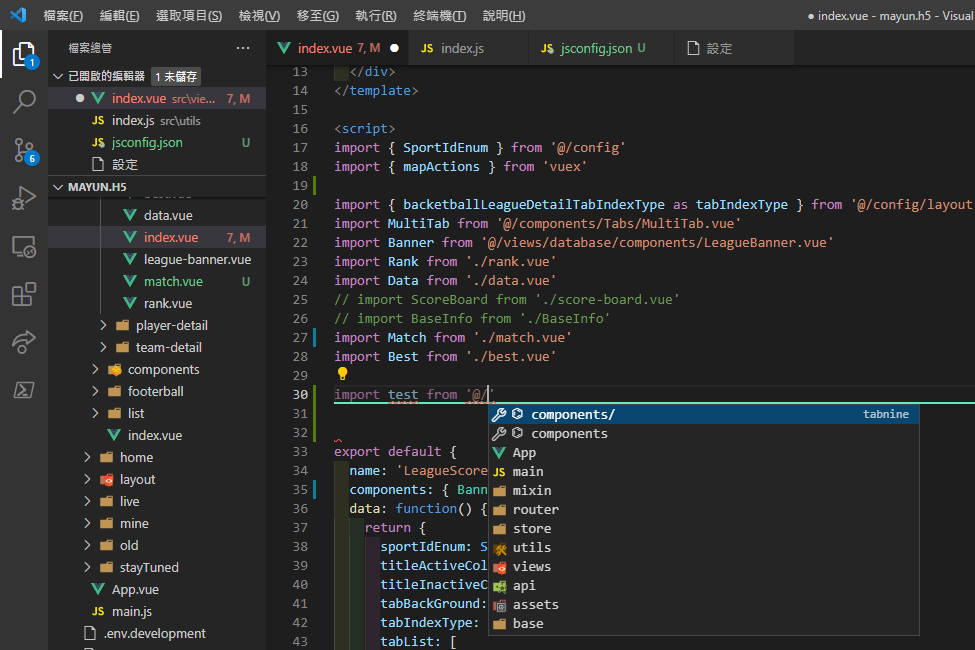Expand the components folder in tree
The width and height of the screenshot is (975, 650).
tap(163, 369)
